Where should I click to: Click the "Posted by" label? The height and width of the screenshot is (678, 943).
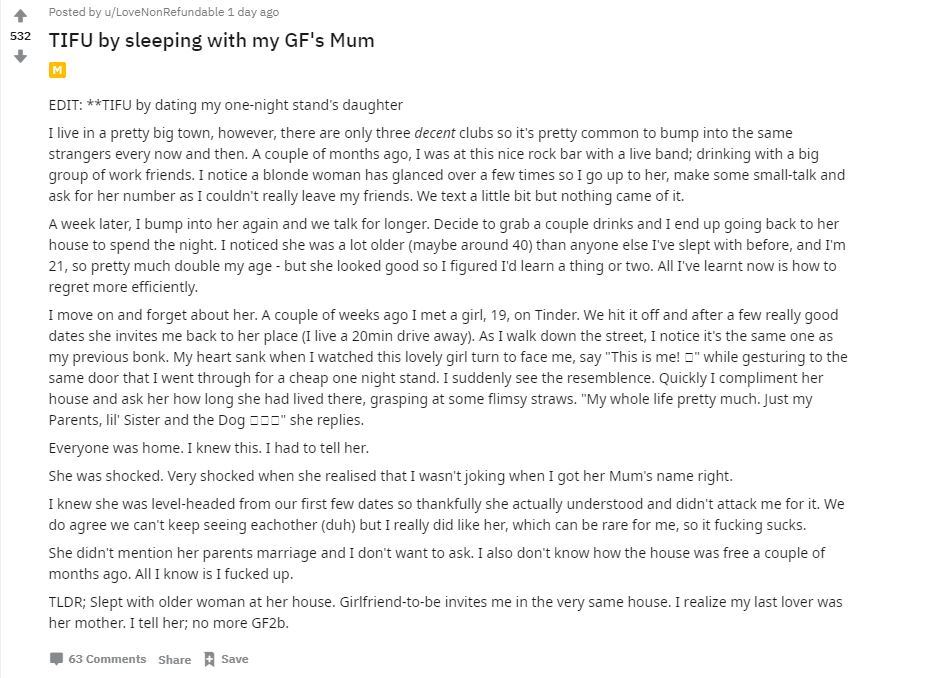[x=74, y=12]
